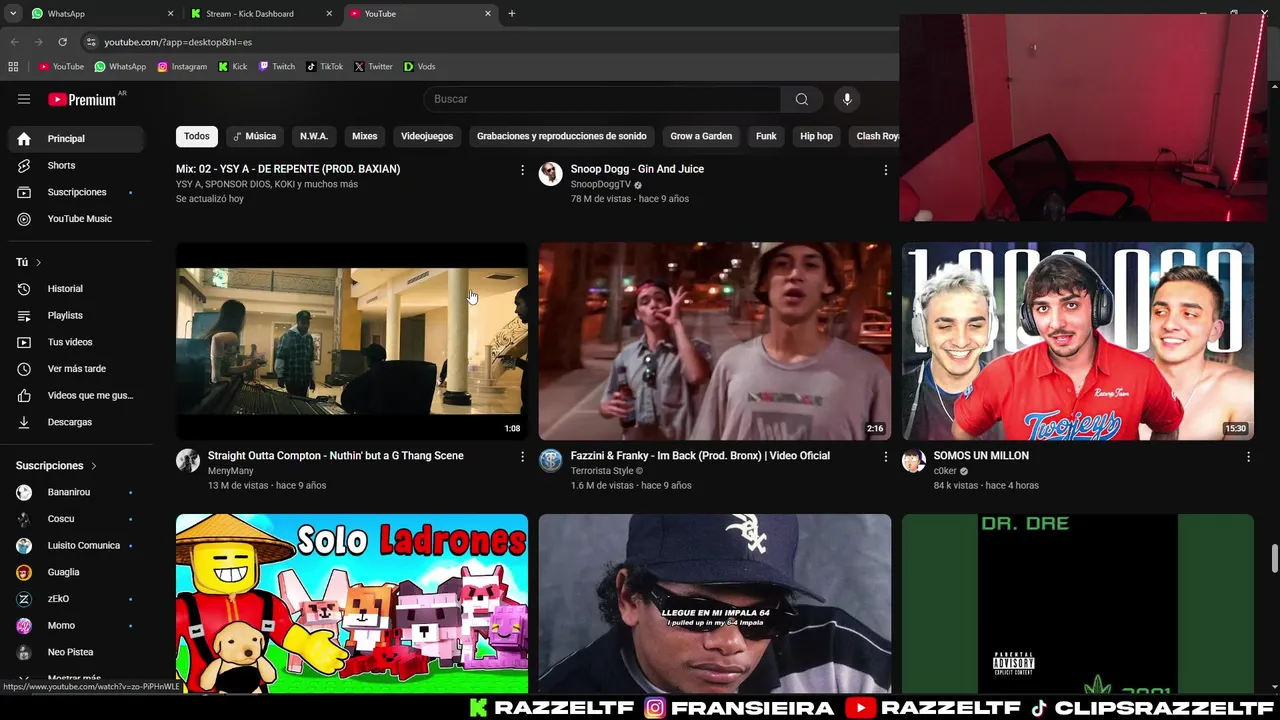1280x720 pixels.
Task: Open the Vods bookmark
Action: coord(420,67)
